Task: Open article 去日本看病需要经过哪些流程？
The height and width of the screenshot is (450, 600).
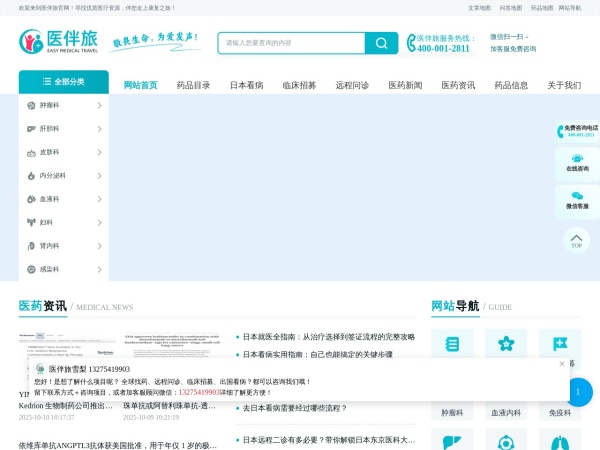Action: coord(295,408)
